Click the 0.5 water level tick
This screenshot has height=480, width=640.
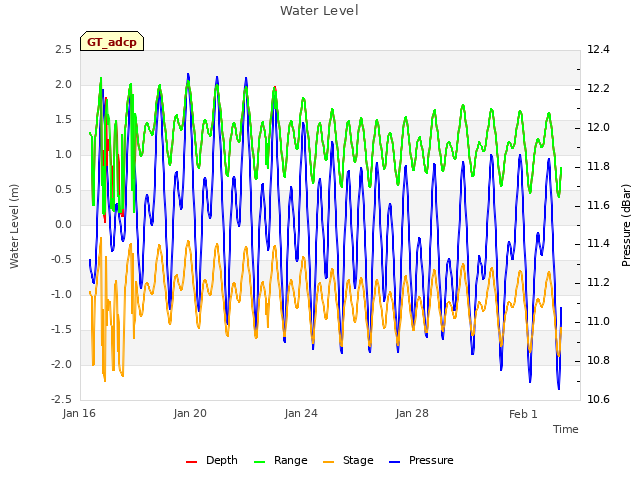click(63, 190)
